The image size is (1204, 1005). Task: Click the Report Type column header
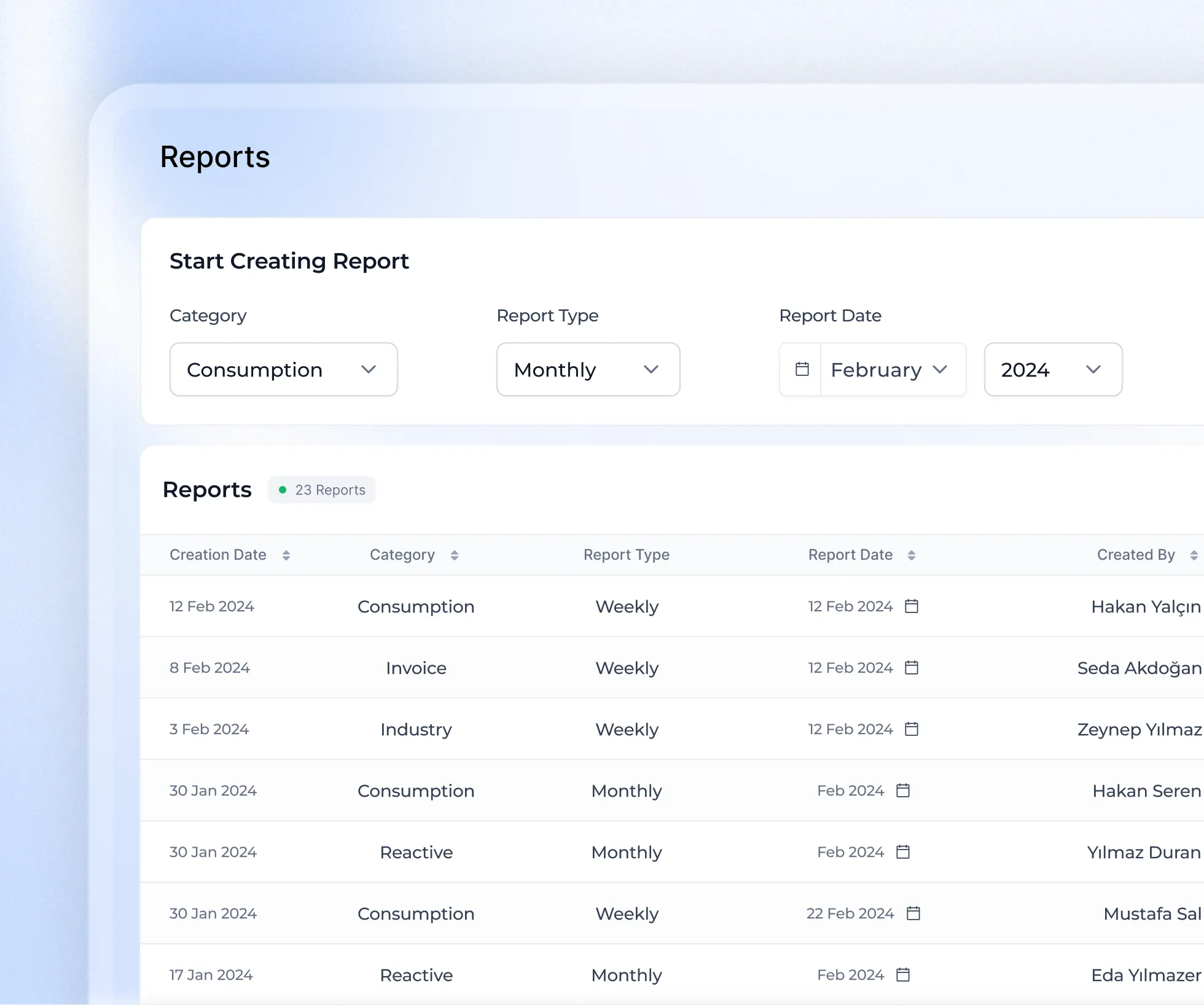pos(626,555)
